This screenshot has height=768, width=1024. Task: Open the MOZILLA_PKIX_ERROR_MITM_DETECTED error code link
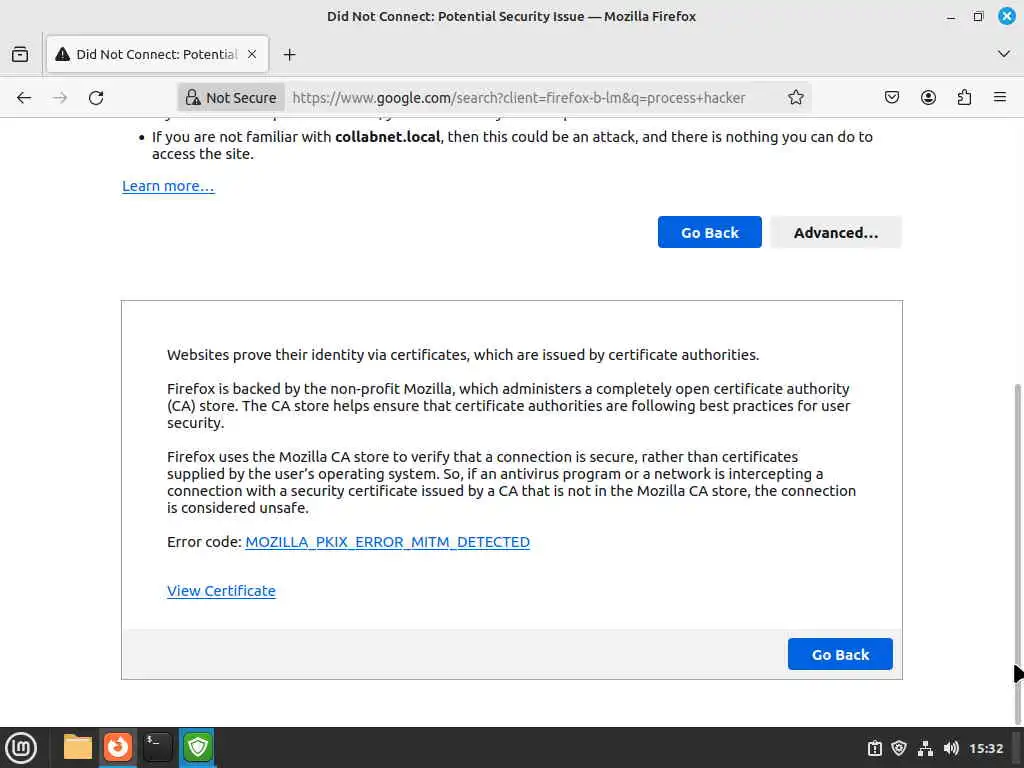pos(387,542)
